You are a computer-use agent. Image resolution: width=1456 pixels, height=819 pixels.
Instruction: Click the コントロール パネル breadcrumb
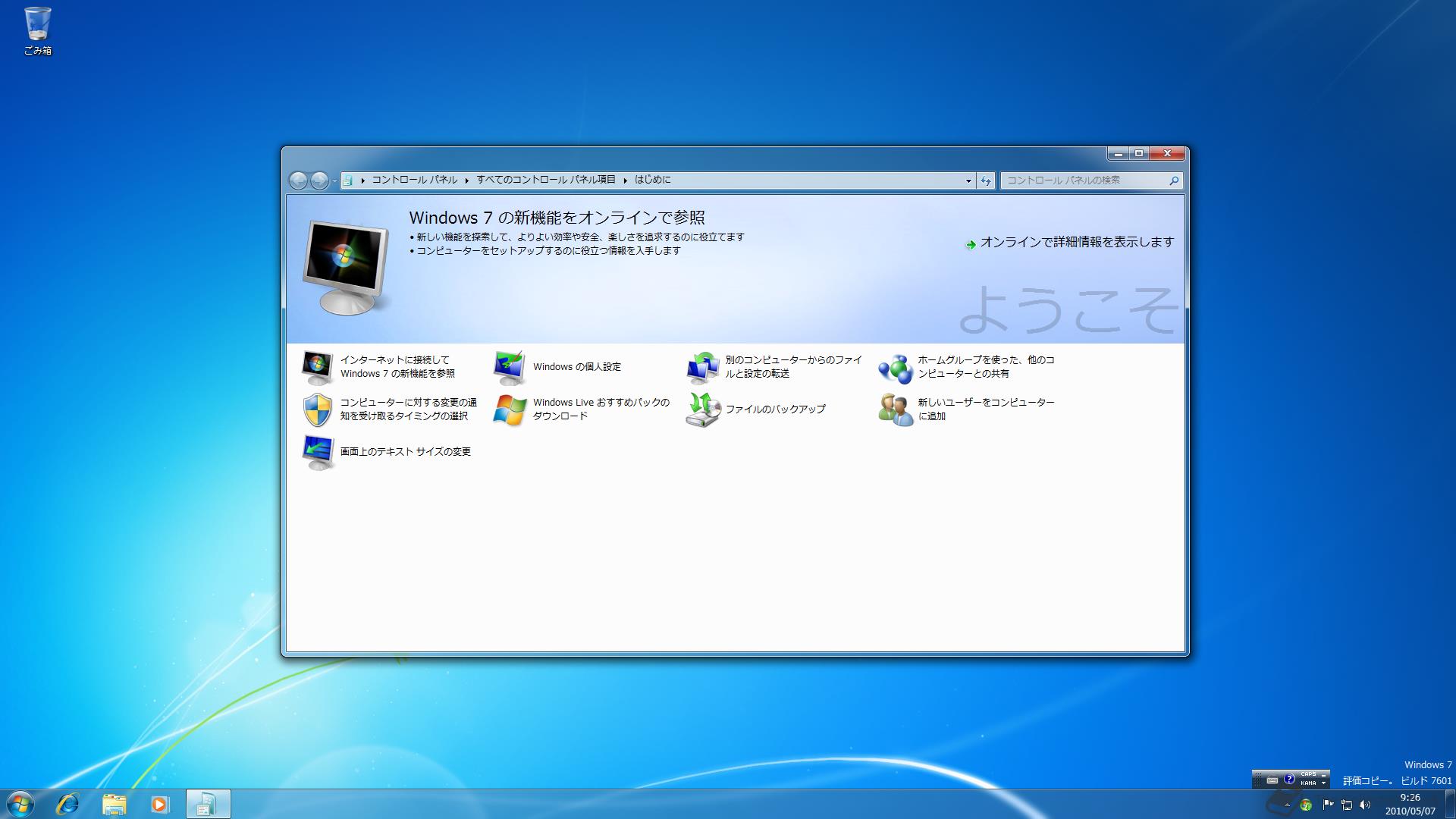pyautogui.click(x=414, y=180)
